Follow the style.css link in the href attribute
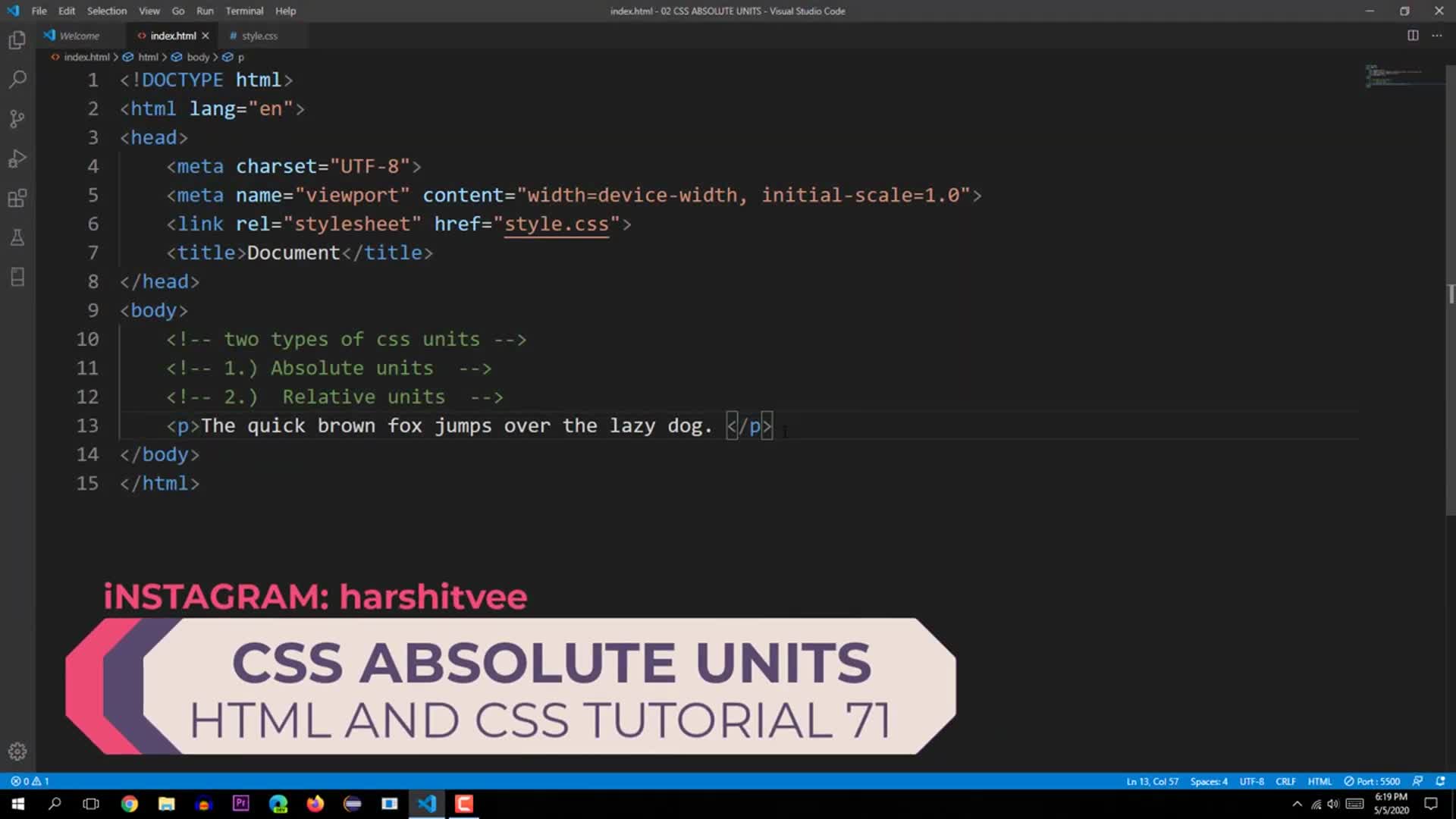Screen dimensions: 1456x819 [557, 224]
